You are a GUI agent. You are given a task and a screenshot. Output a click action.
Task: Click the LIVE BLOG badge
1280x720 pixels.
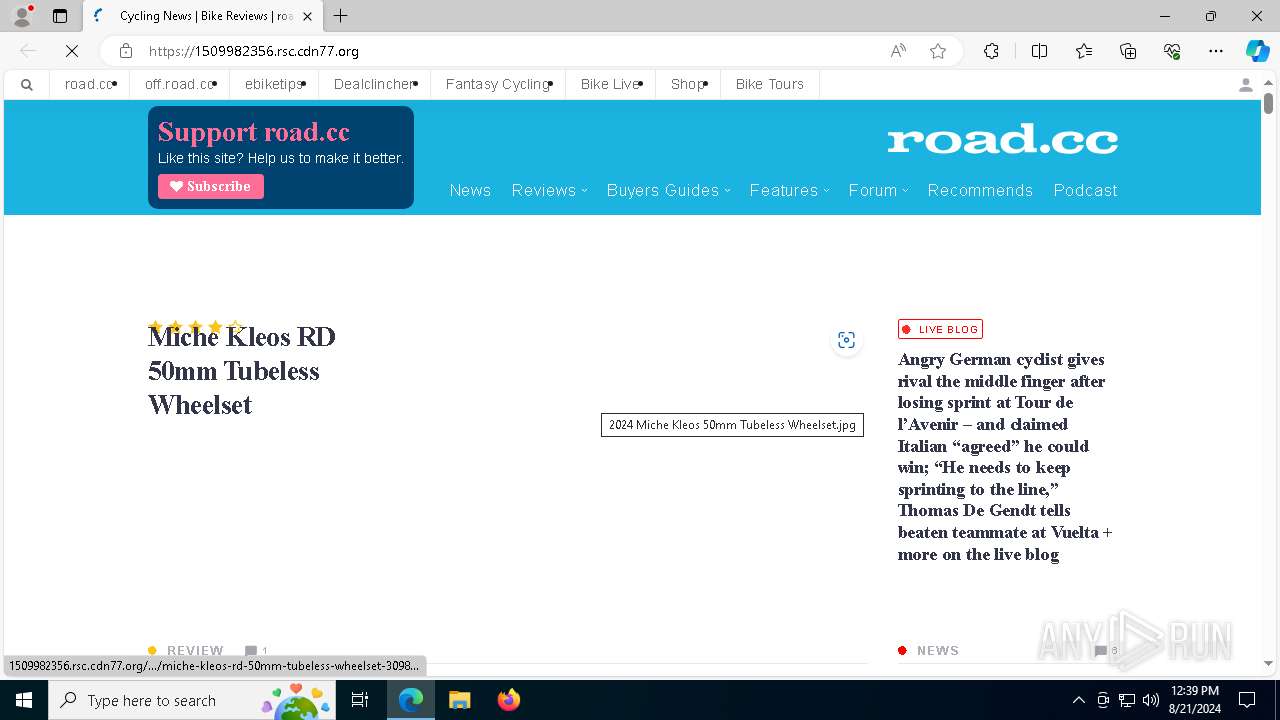(x=940, y=329)
